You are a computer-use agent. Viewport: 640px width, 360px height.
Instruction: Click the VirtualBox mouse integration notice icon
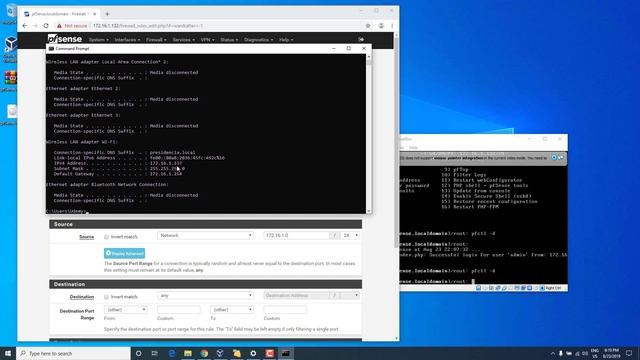(554, 158)
